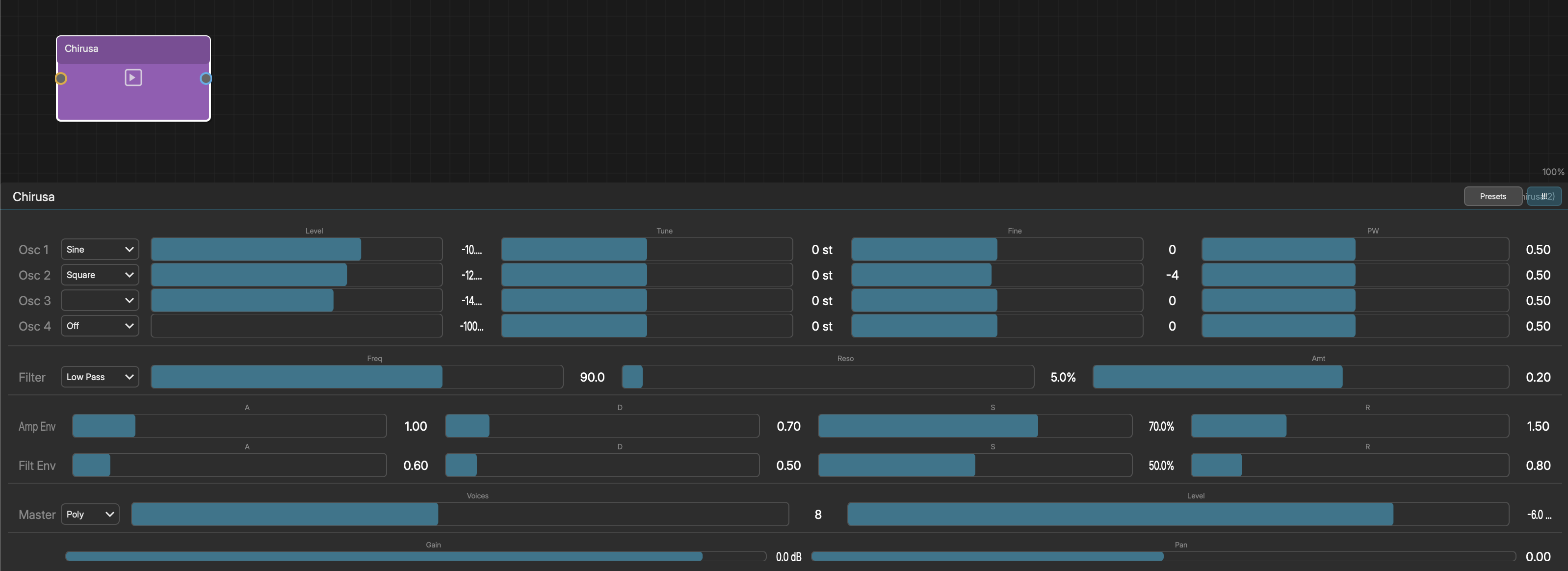Adjust the Amp Env Sustain slider
This screenshot has height=571, width=1568.
975,425
